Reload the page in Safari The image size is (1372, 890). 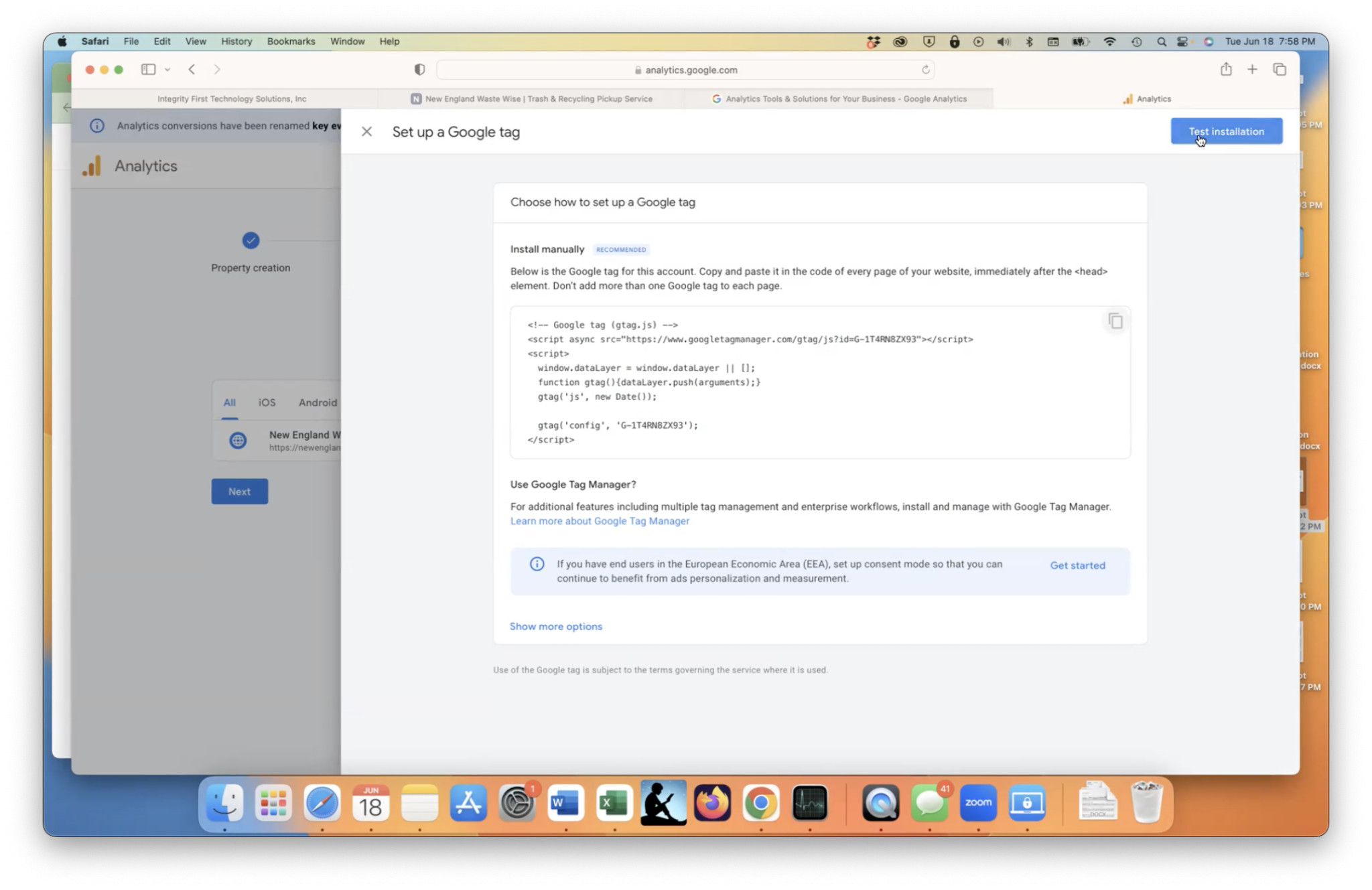[x=925, y=70]
